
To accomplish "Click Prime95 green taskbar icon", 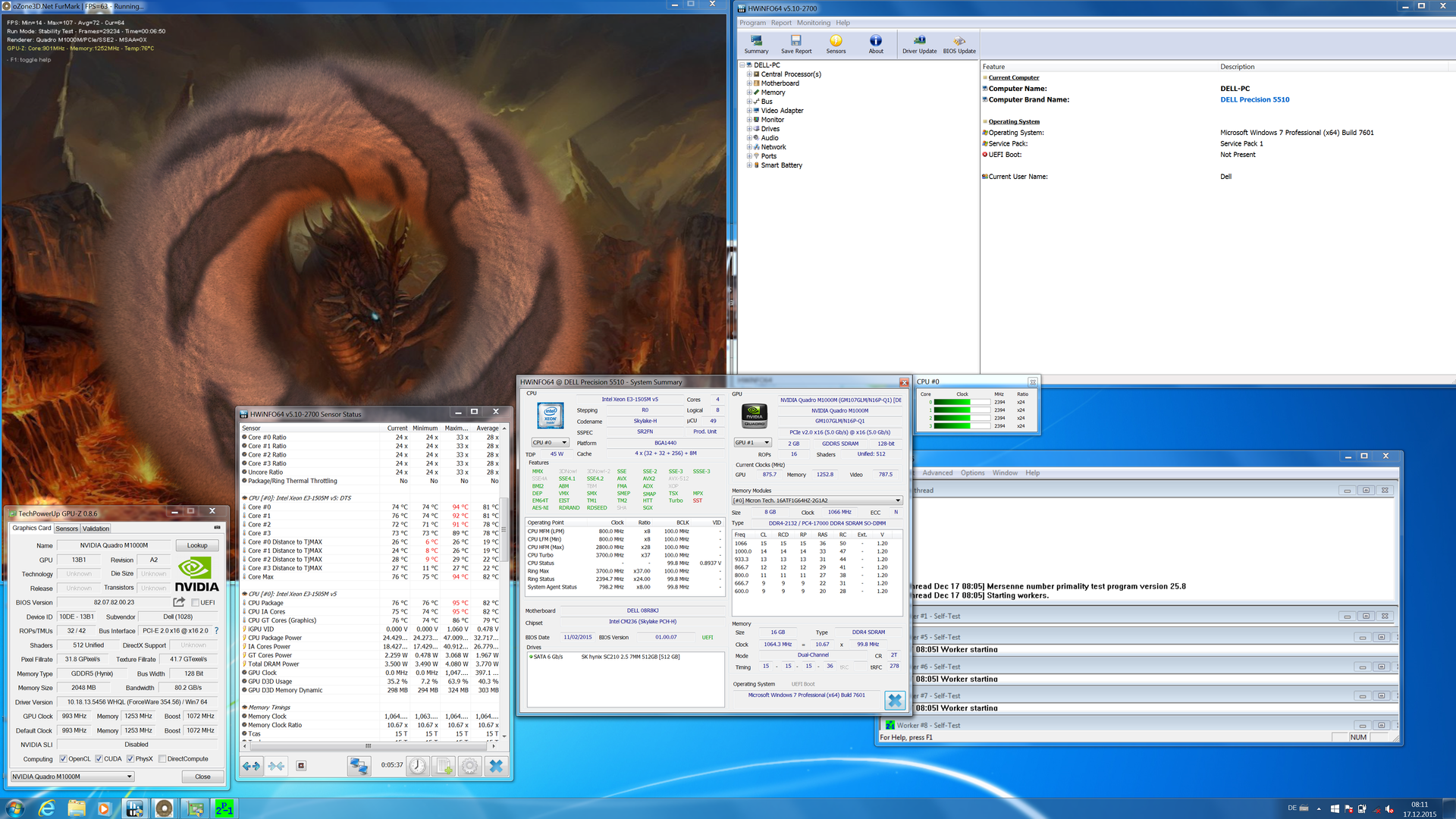I will [224, 808].
